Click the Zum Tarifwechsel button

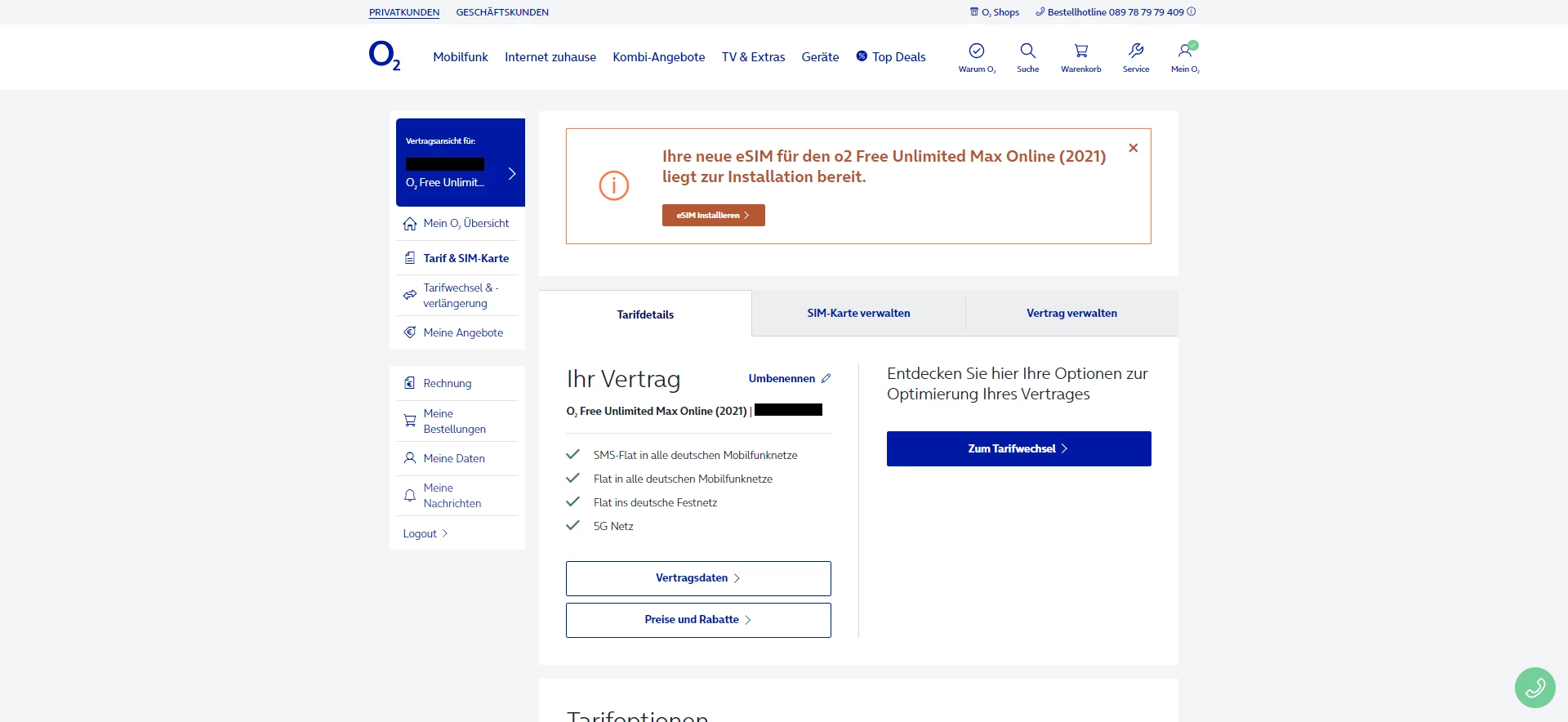pos(1019,448)
